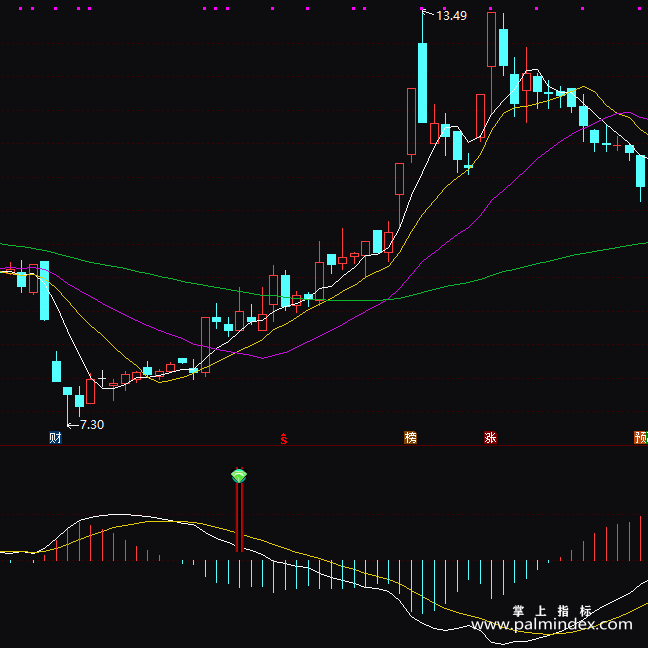Click the cyan candlestick at the 13.49 peak

pos(422,83)
